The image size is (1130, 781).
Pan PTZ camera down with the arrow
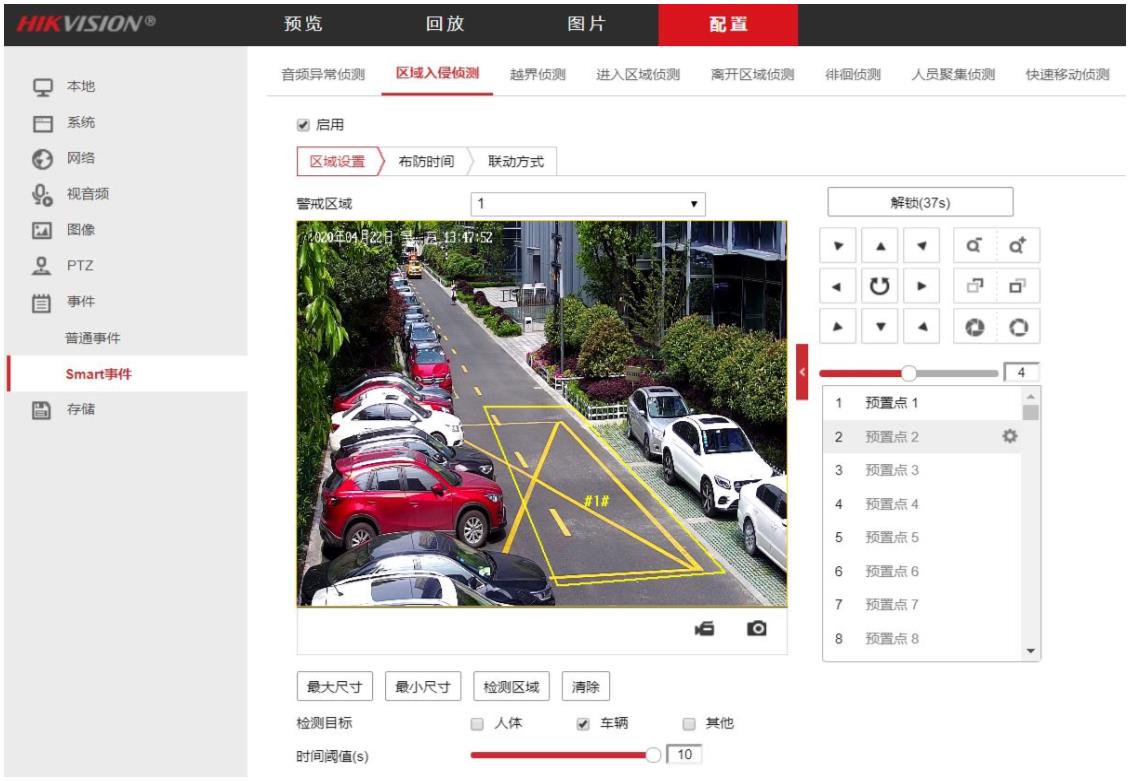tap(880, 326)
